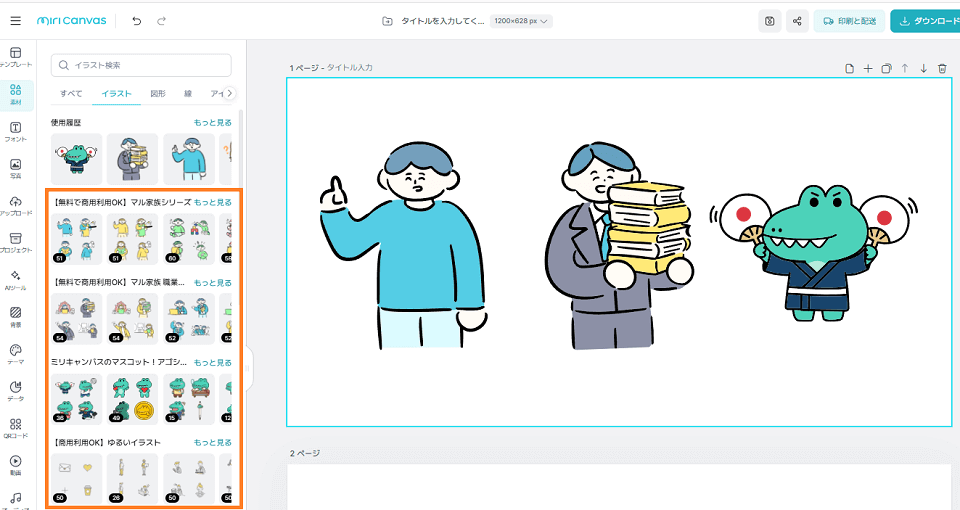Delete page 1 using the trash icon
This screenshot has height=510, width=960.
pyautogui.click(x=941, y=68)
